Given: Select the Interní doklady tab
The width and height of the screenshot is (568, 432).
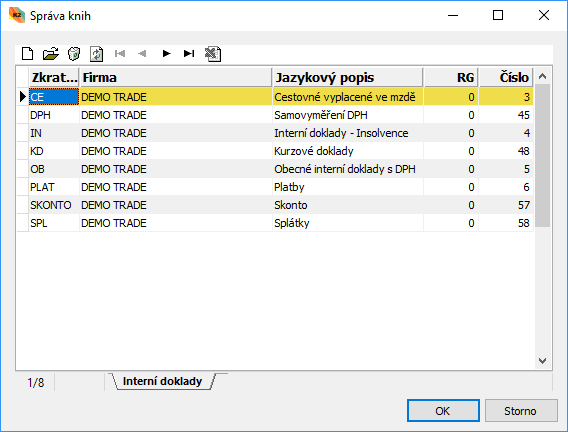Looking at the screenshot, I should pos(162,381).
